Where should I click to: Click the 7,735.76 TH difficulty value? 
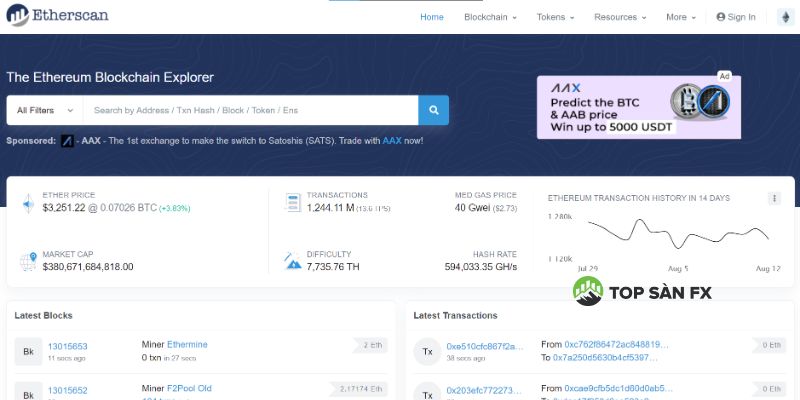[x=333, y=267]
